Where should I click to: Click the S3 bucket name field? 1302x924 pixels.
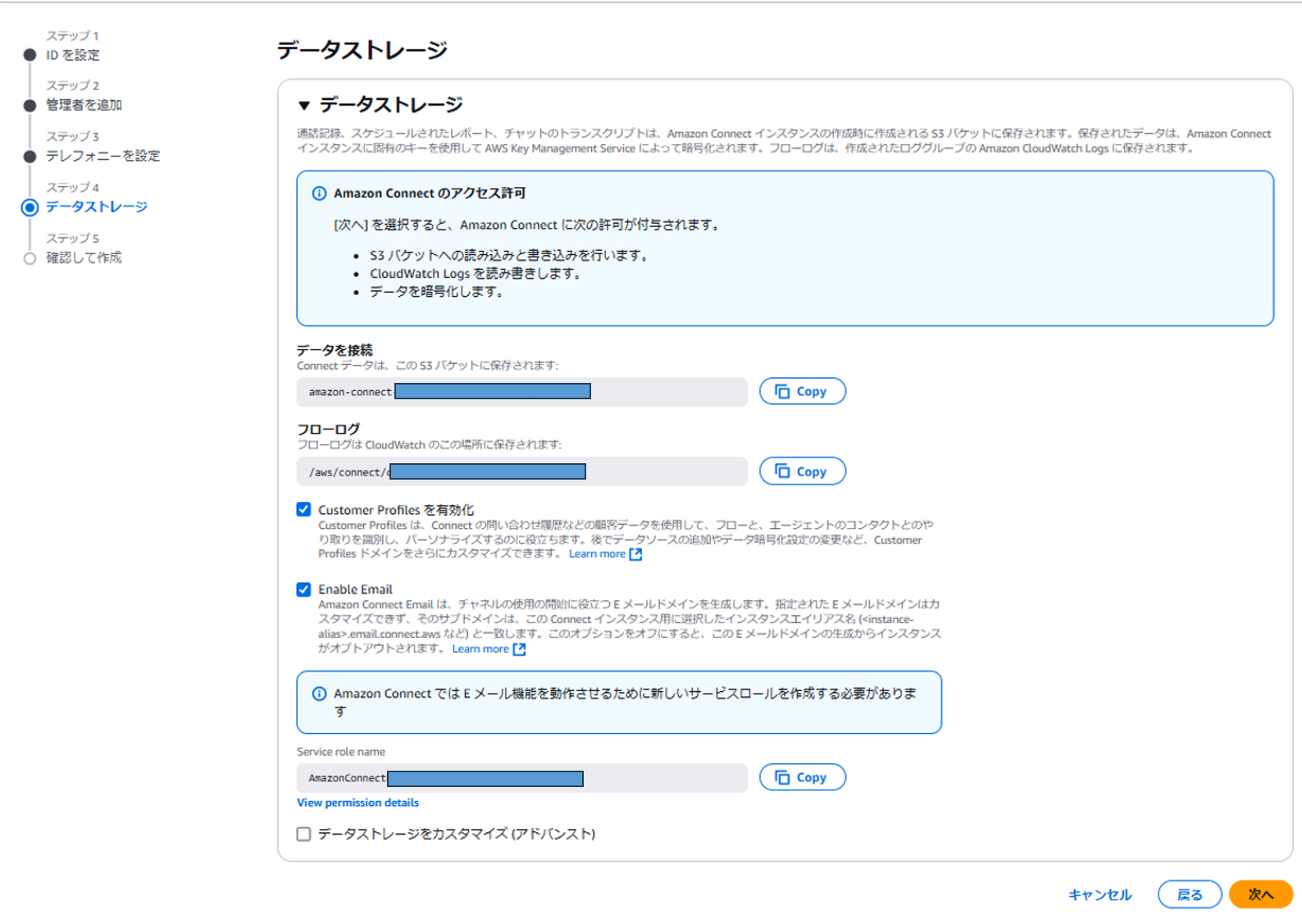[521, 392]
